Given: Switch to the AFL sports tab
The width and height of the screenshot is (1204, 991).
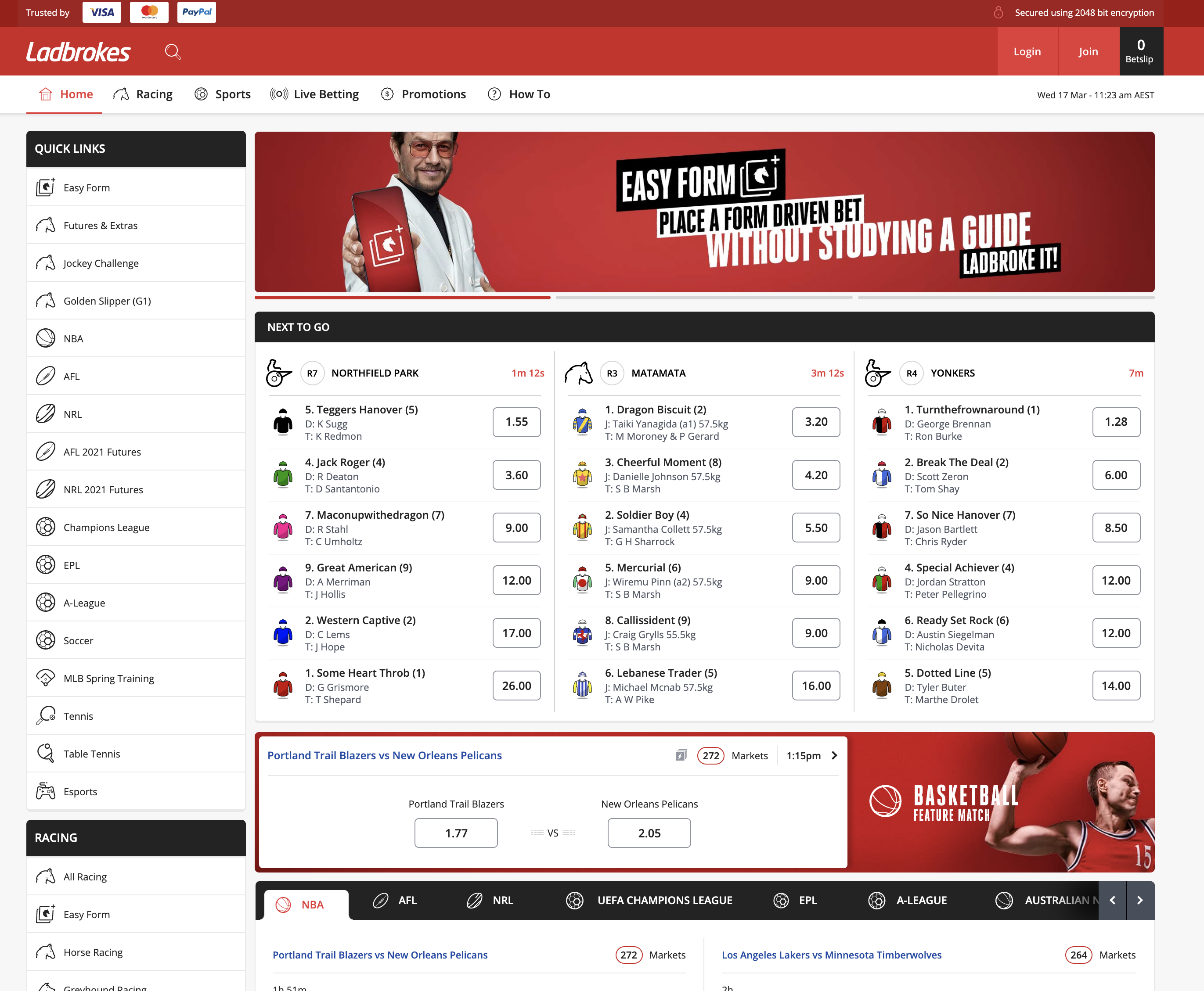Looking at the screenshot, I should tap(395, 900).
